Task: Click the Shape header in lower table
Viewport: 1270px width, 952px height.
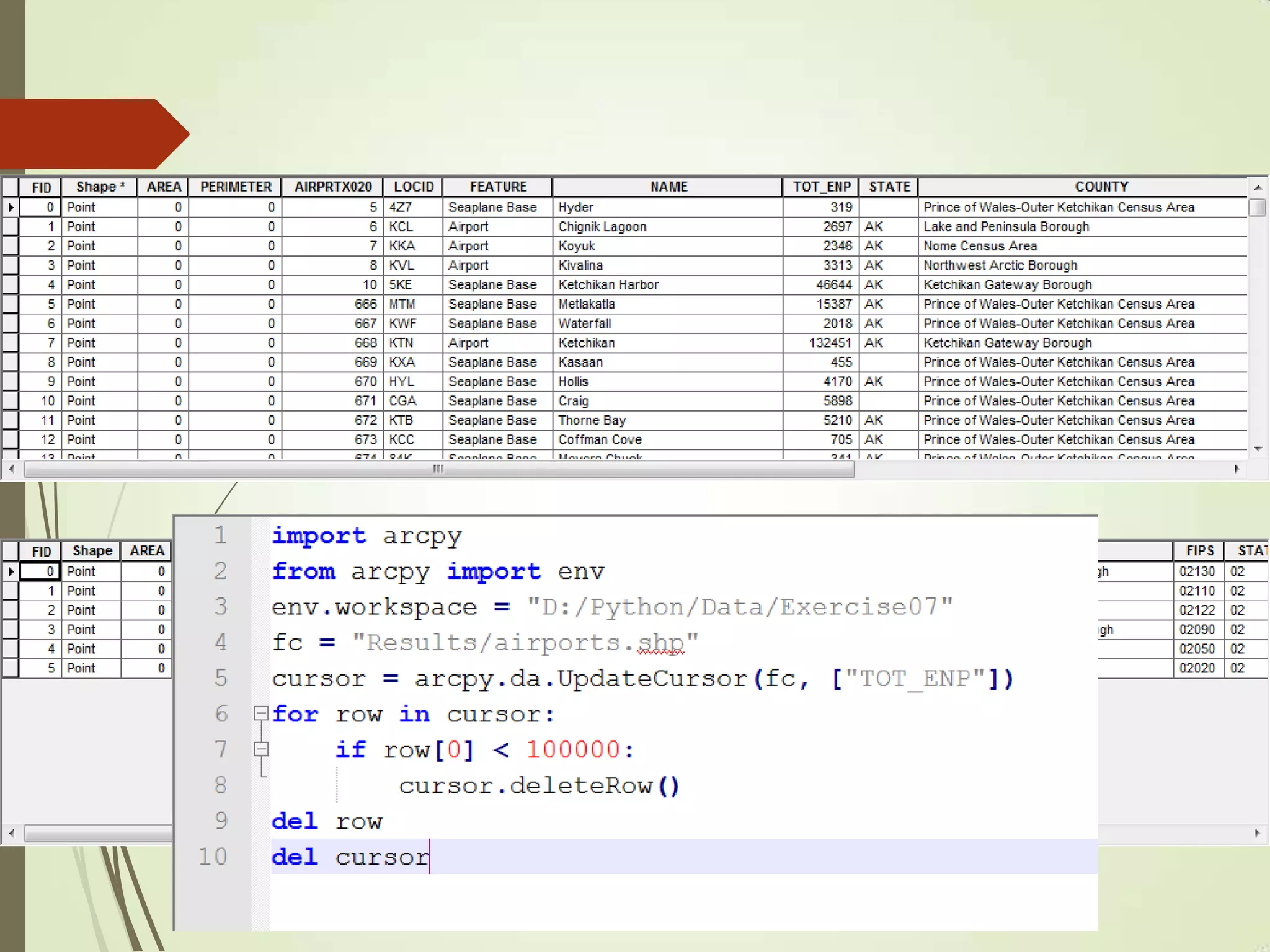Action: 92,551
